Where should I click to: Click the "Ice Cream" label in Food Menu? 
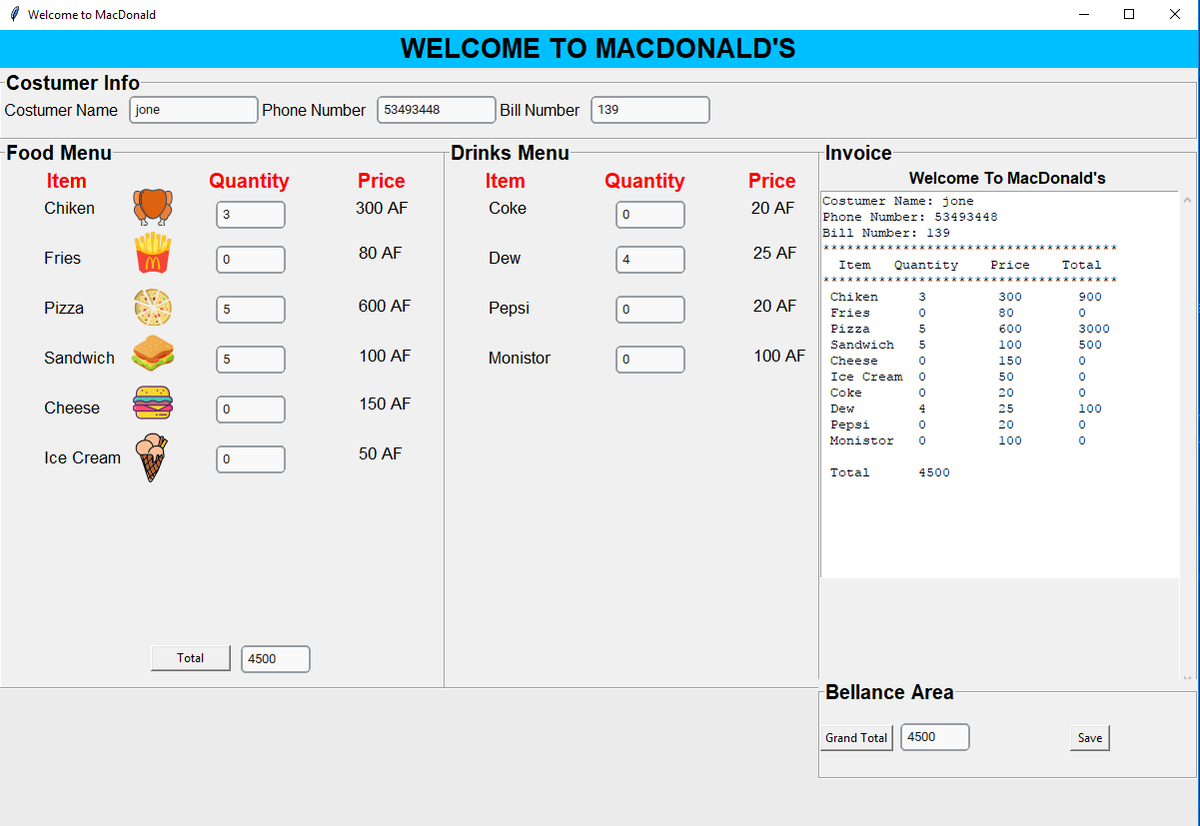[82, 458]
